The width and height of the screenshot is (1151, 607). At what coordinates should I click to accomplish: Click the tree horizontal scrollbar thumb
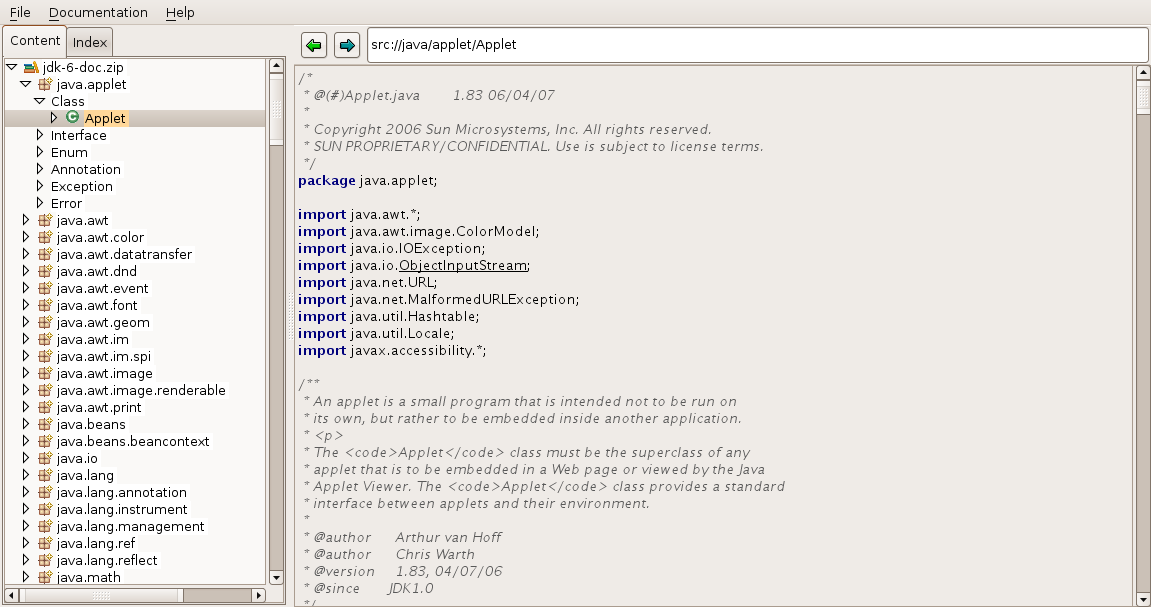[x=99, y=595]
